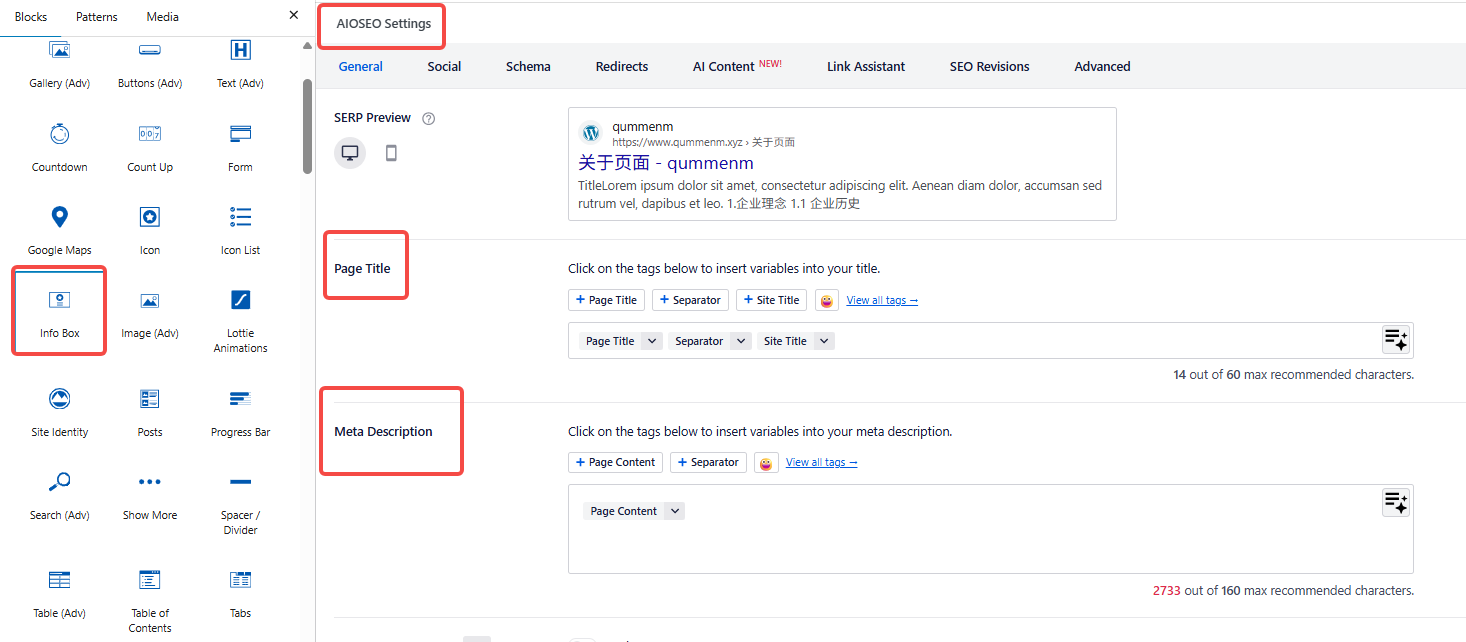Add the Site Title tag to title

771,299
